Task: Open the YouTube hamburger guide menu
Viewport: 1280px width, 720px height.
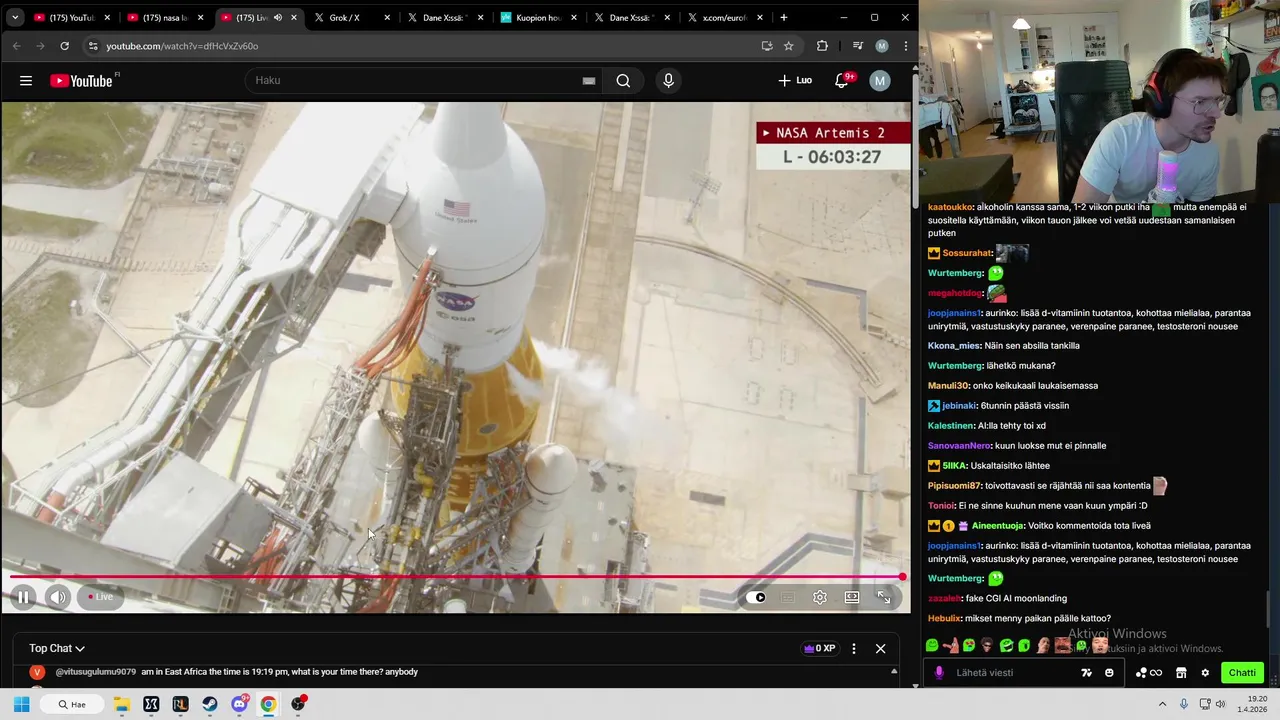Action: pyautogui.click(x=26, y=81)
